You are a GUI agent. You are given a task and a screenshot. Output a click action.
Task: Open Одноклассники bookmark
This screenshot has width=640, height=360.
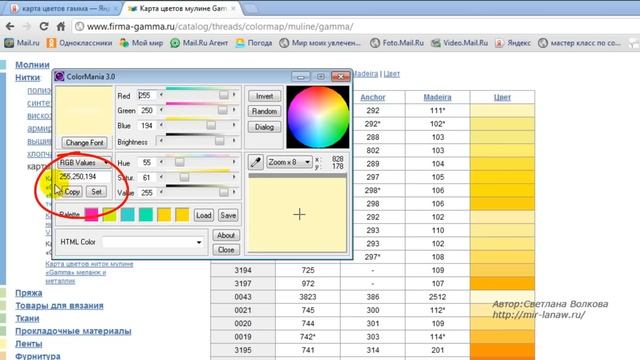click(79, 42)
